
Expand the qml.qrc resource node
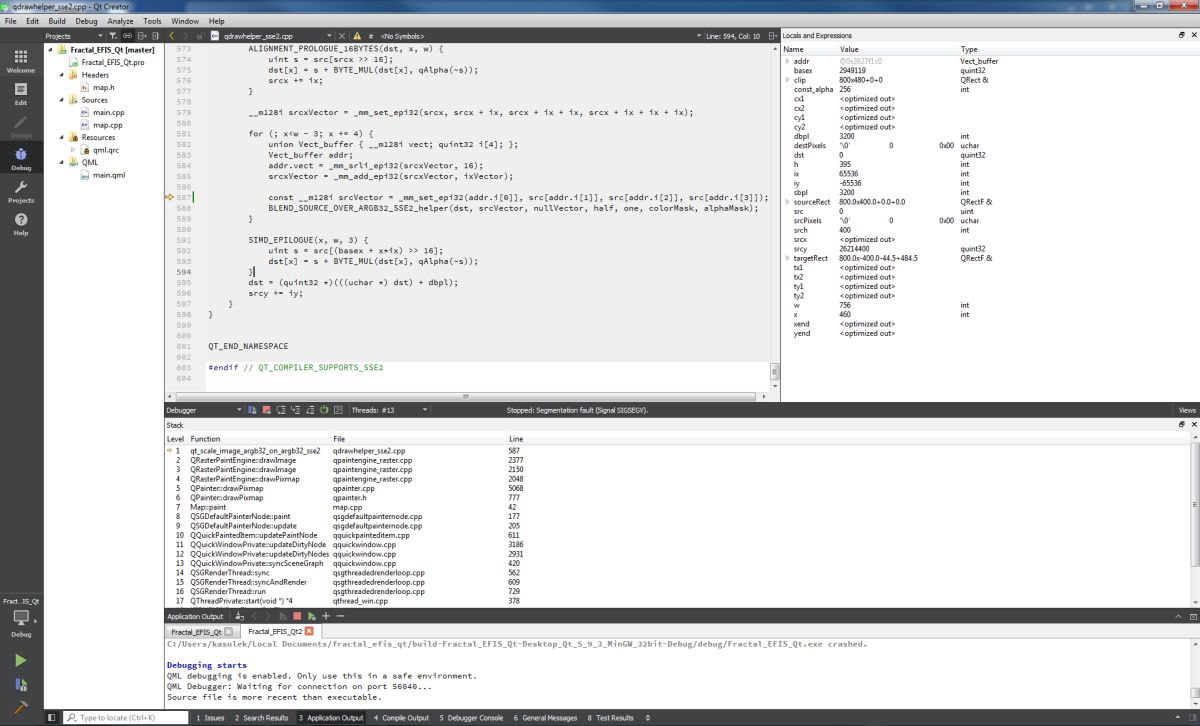tap(72, 150)
